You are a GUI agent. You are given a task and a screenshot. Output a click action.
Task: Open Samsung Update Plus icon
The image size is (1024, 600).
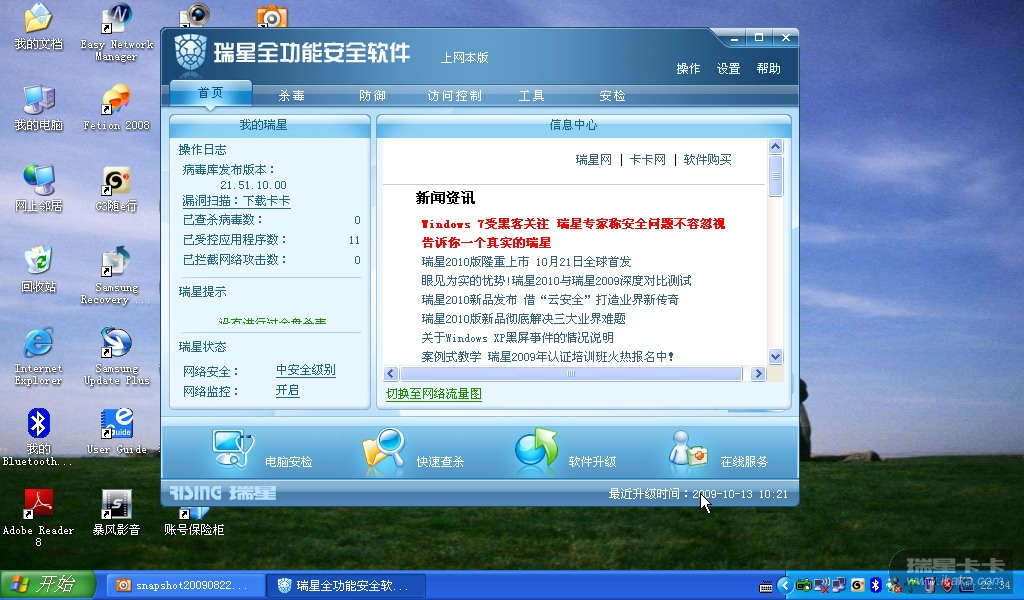[x=116, y=356]
